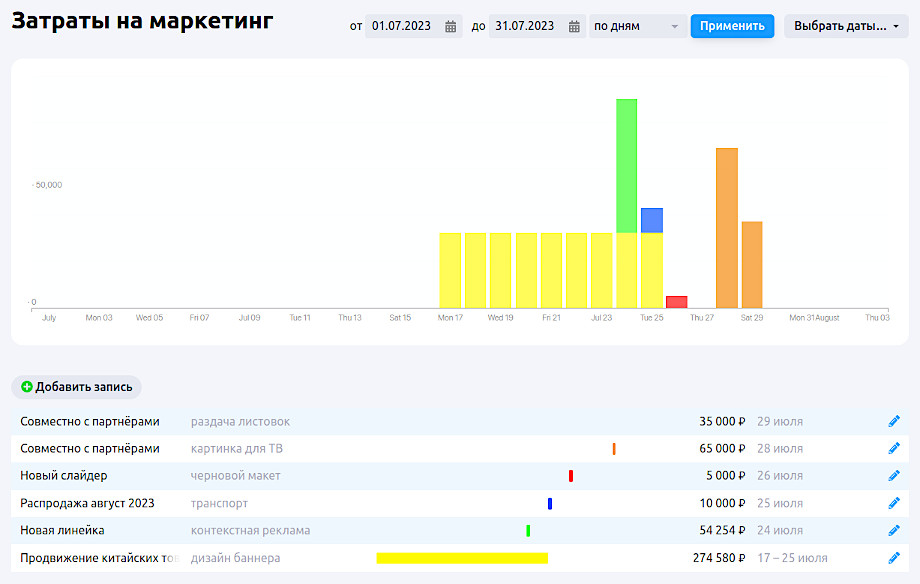920x584 pixels.
Task: Click the small red chart bar
Action: click(677, 302)
